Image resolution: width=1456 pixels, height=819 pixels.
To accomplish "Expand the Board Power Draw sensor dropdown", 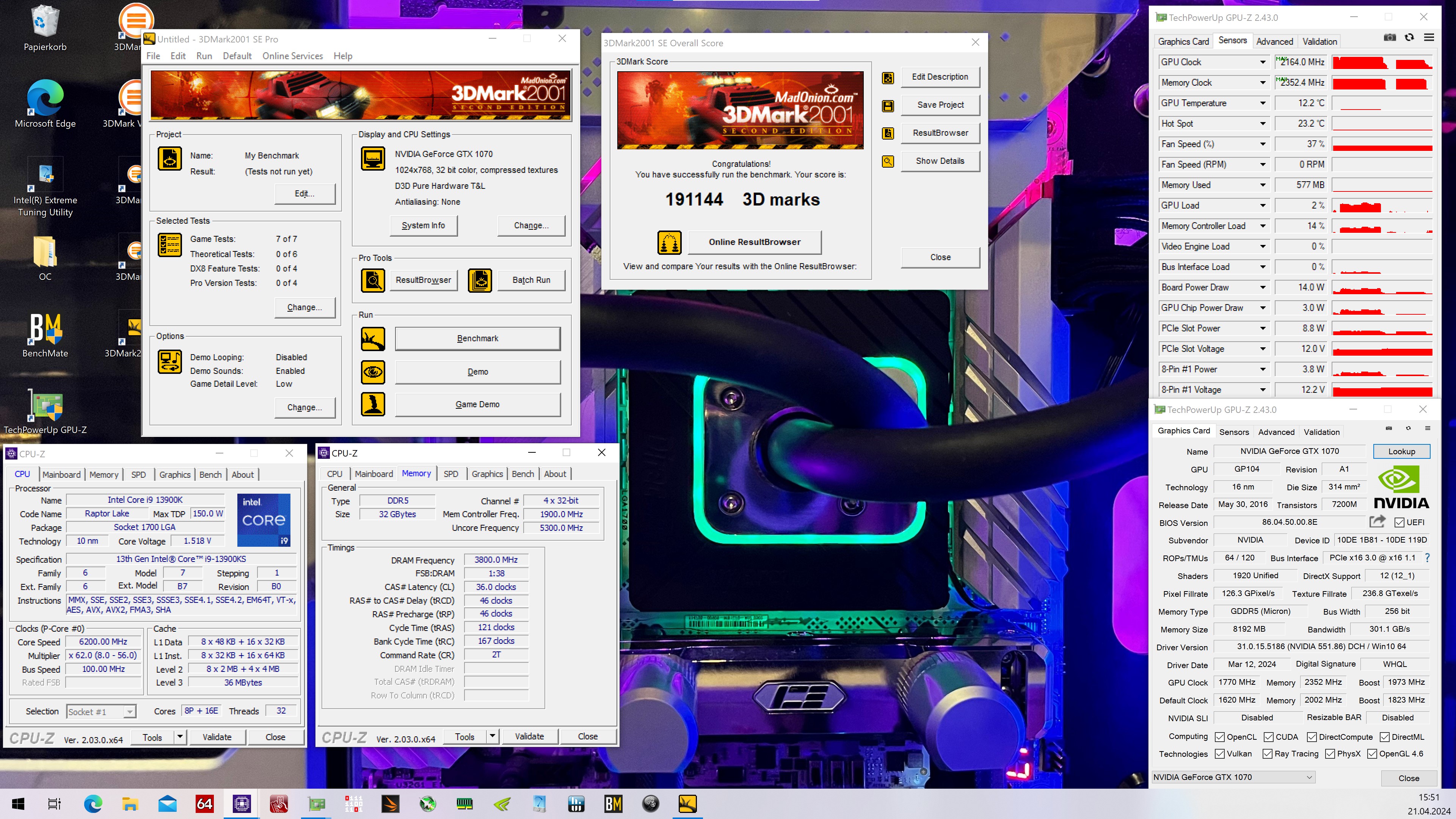I will pos(1263,288).
